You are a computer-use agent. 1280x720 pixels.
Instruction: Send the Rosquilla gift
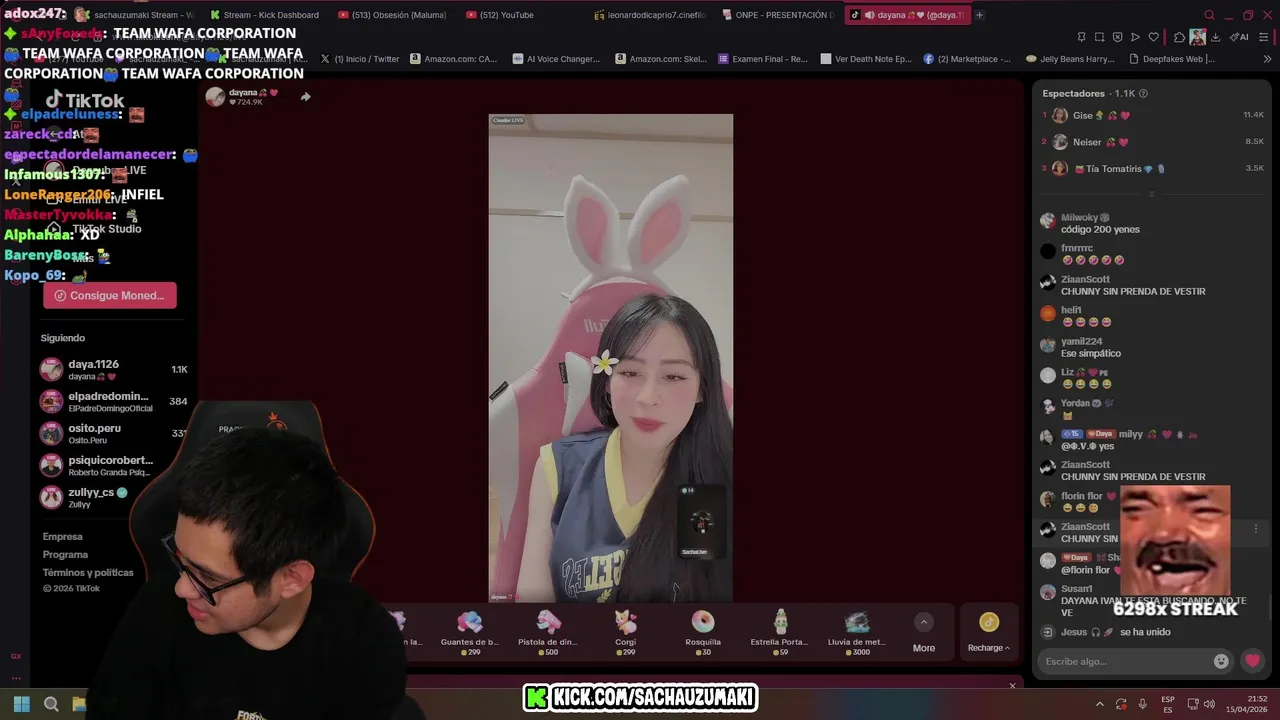703,634
